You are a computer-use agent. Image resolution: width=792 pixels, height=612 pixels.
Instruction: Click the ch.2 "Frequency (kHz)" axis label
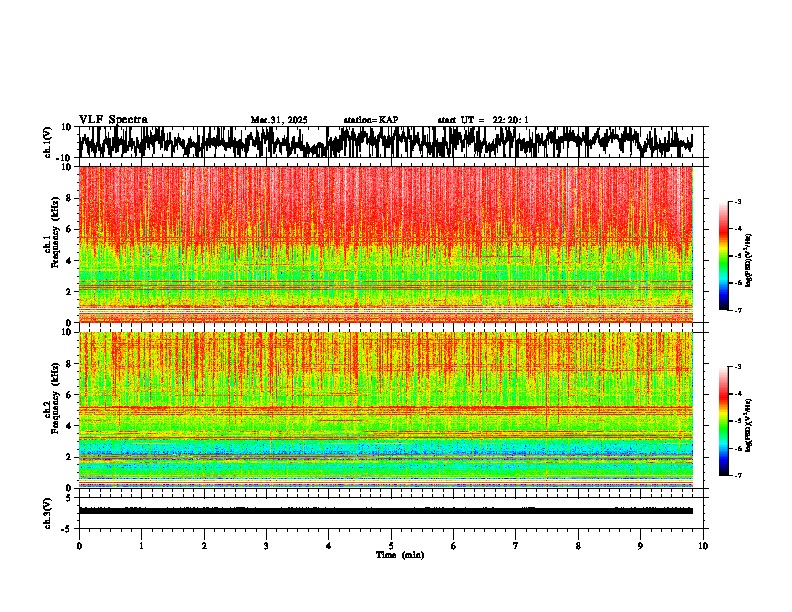pyautogui.click(x=55, y=398)
